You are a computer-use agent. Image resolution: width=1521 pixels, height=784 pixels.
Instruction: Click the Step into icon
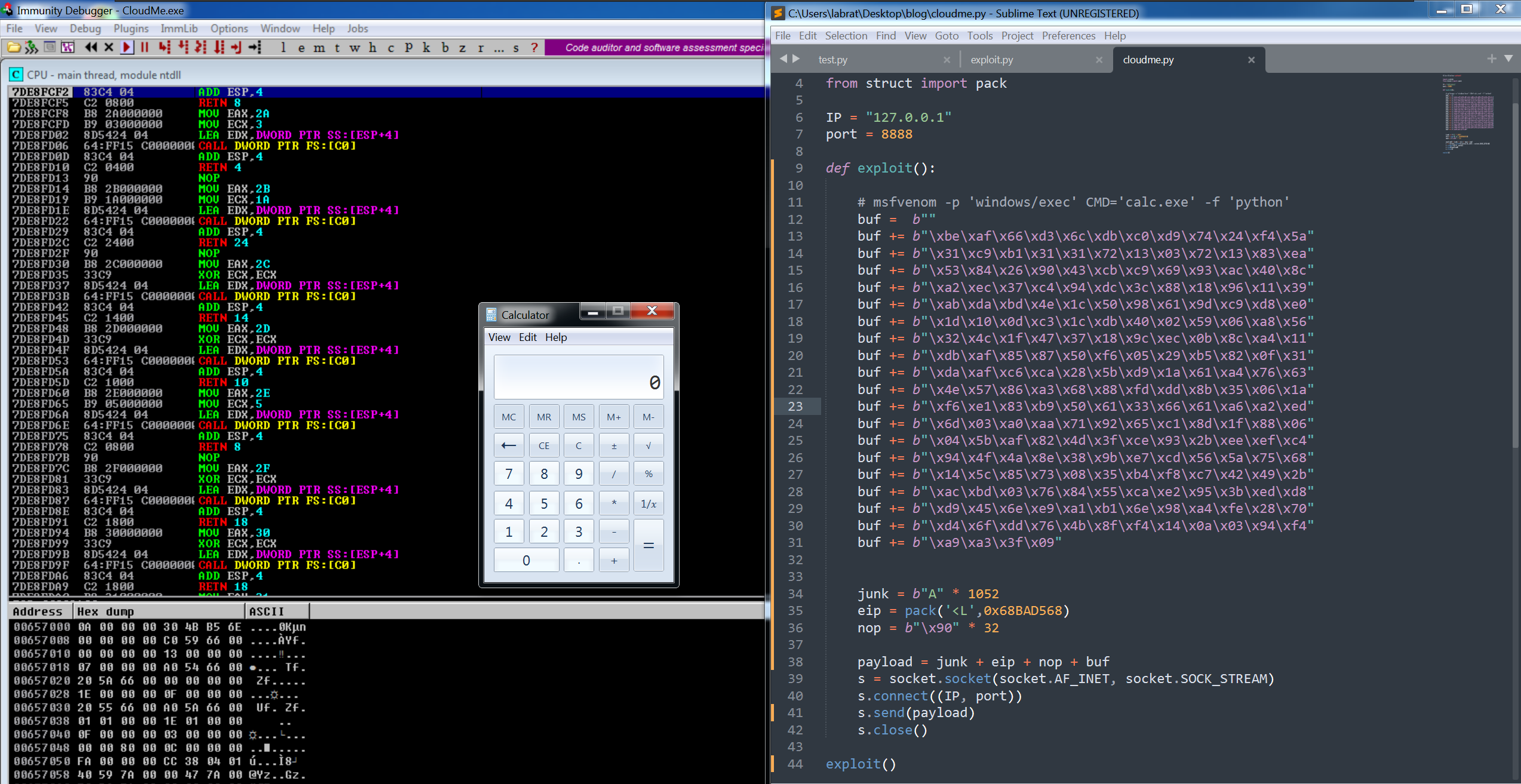click(x=164, y=47)
